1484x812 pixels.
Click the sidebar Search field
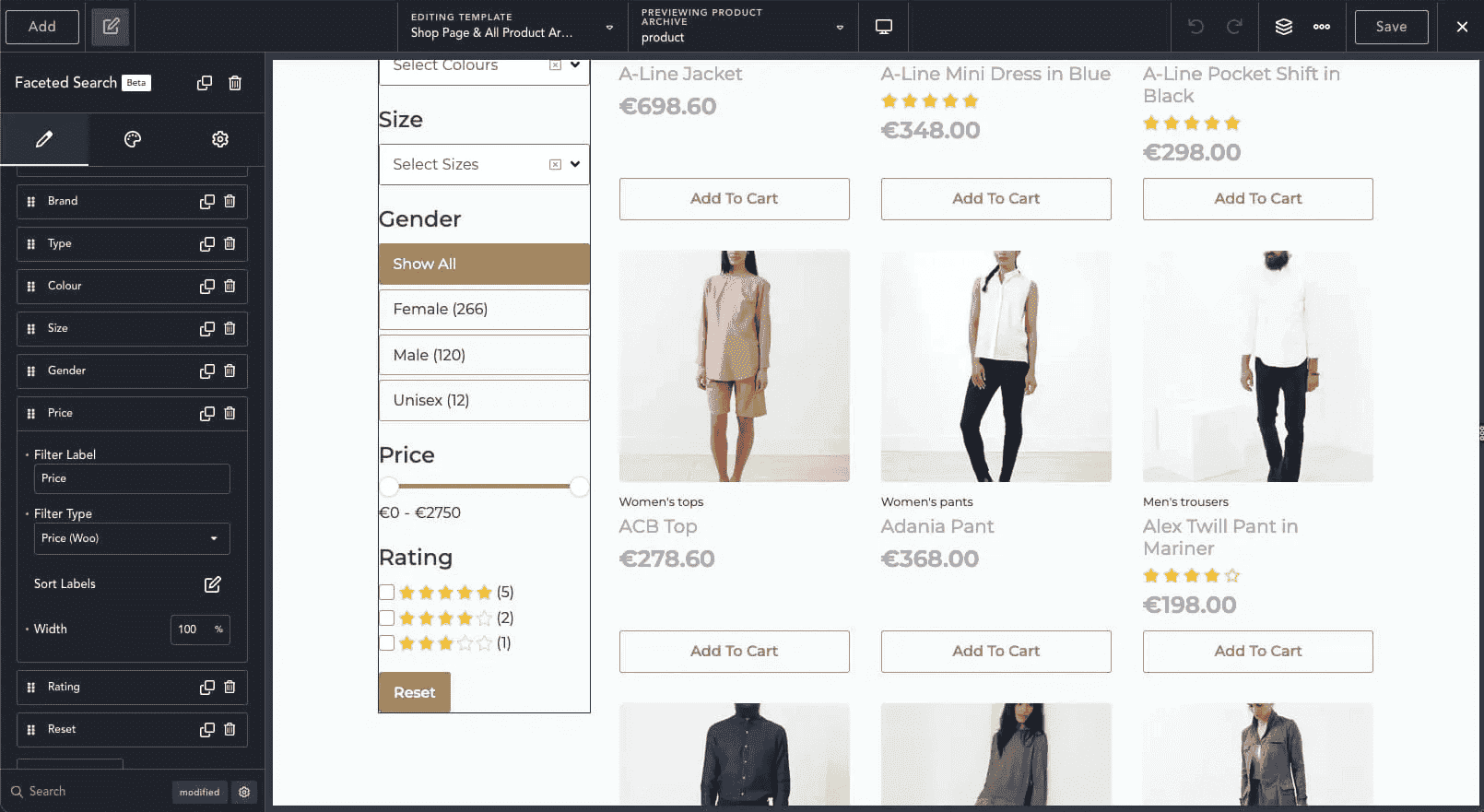click(88, 792)
